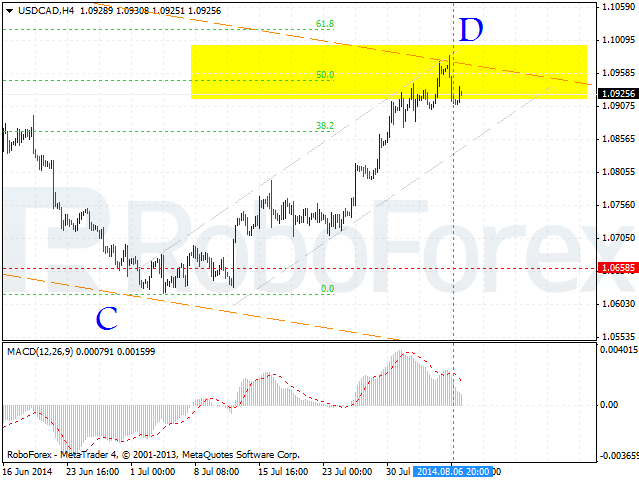639x480 pixels.
Task: Select the blue letter D label
Action: click(471, 30)
